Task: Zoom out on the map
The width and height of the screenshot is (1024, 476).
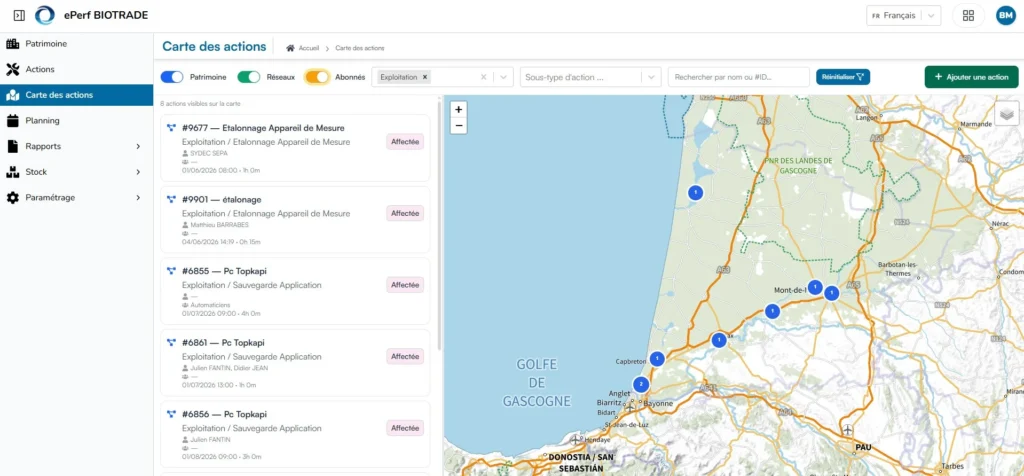Action: [458, 125]
